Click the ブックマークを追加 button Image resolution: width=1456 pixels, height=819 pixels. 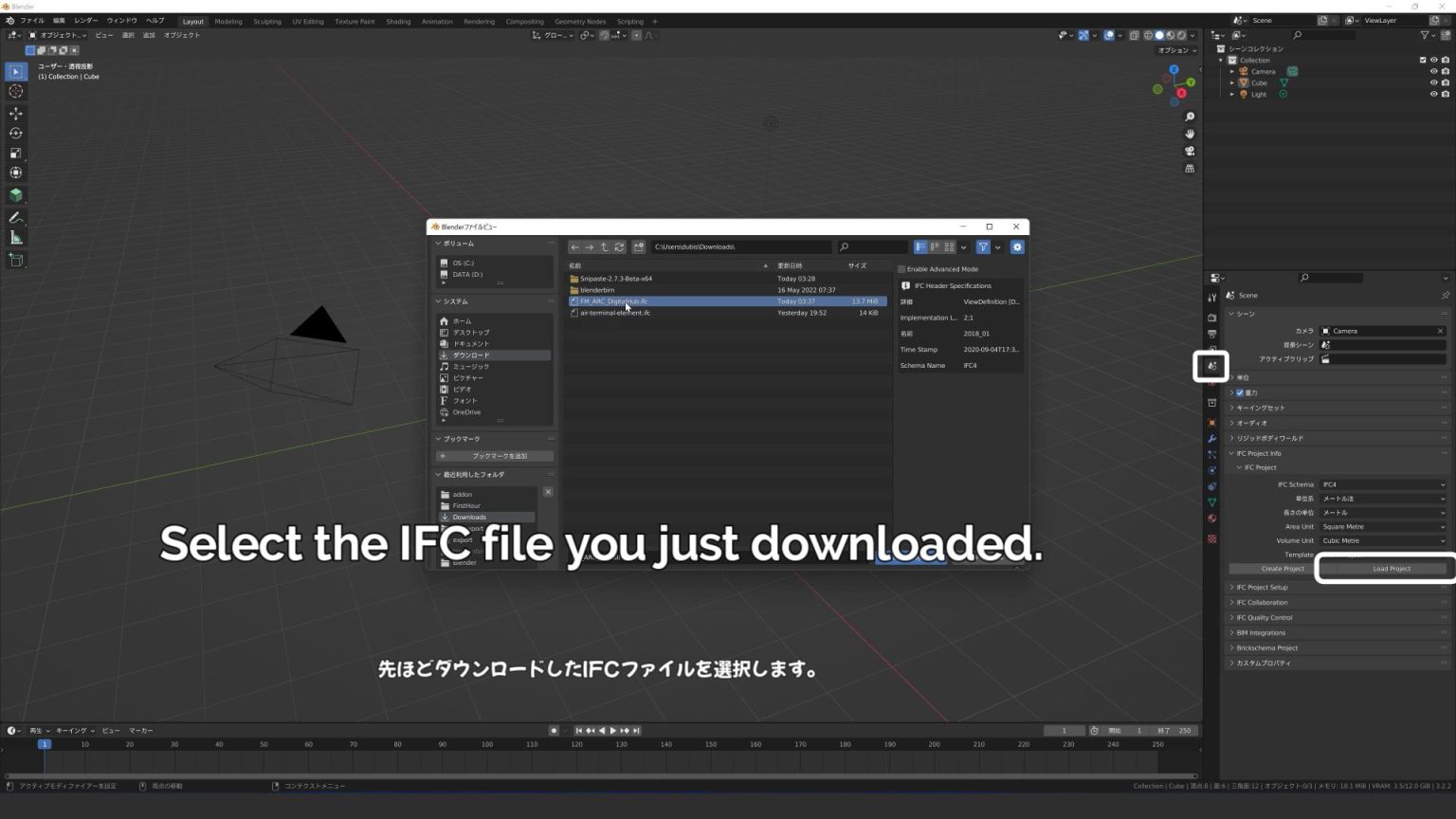click(x=493, y=456)
